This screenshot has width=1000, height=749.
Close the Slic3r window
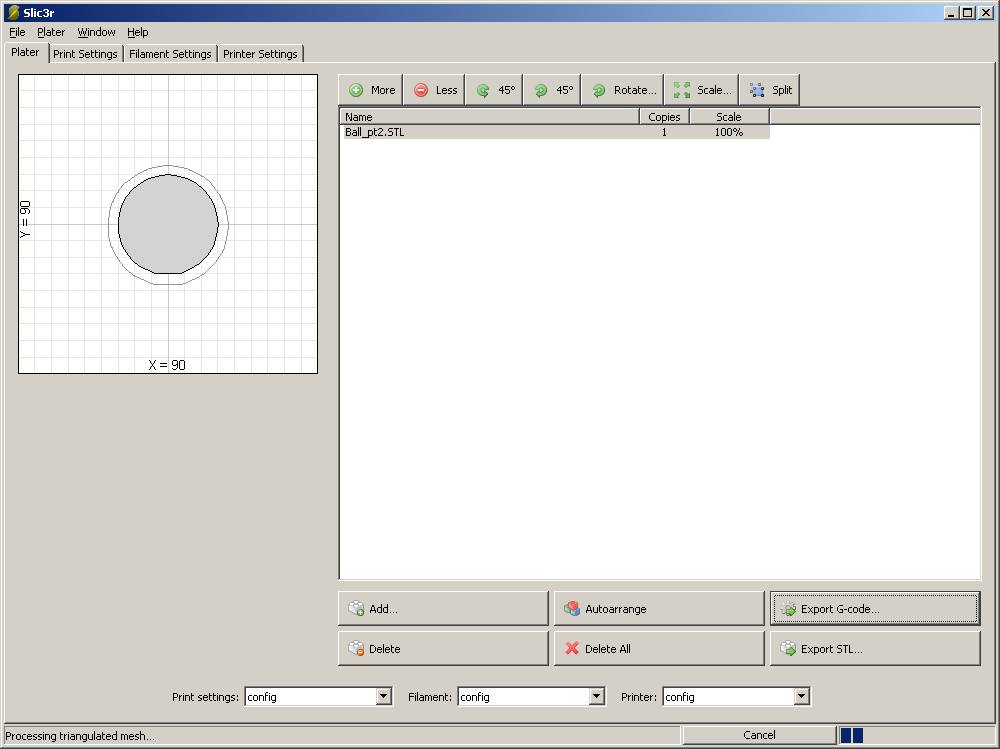(985, 12)
